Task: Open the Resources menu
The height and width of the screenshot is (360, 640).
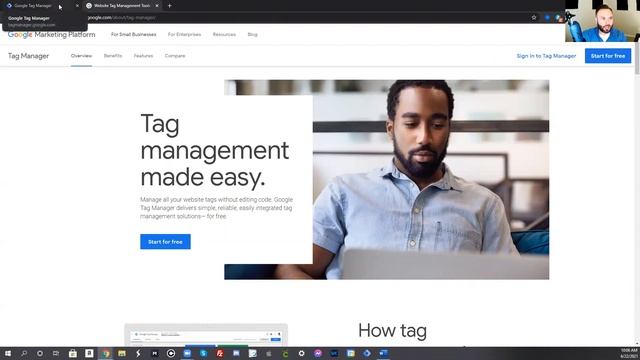Action: coord(224,35)
